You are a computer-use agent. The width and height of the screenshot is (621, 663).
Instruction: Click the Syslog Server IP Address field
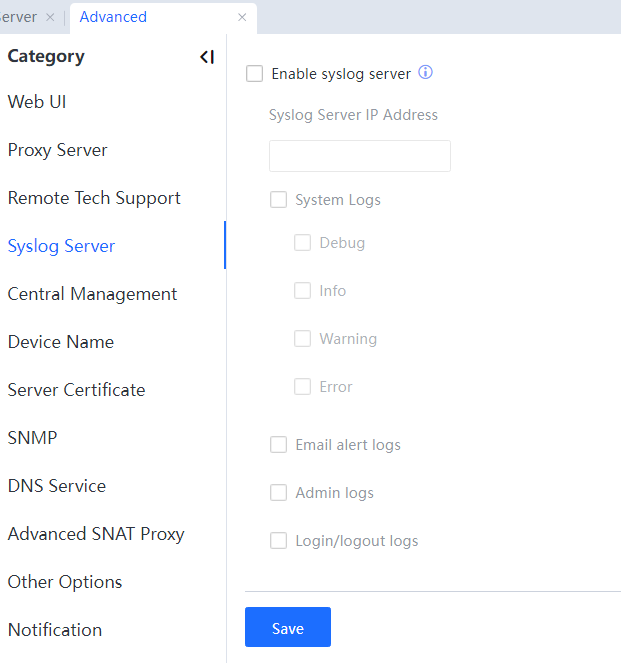point(360,156)
